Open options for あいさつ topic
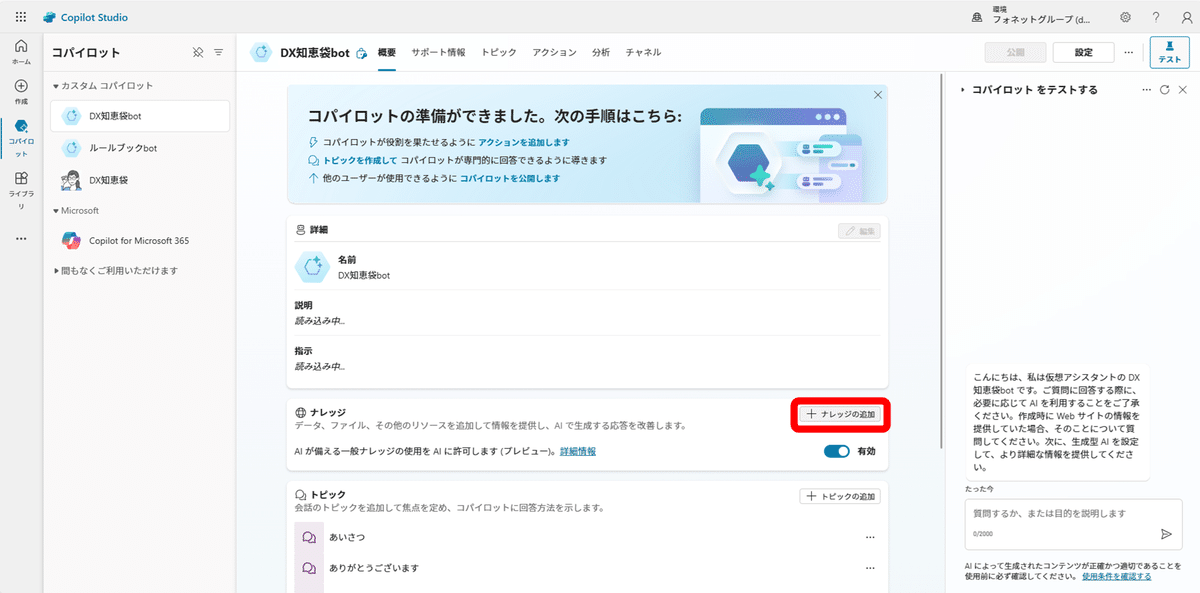This screenshot has height=593, width=1200. click(871, 538)
